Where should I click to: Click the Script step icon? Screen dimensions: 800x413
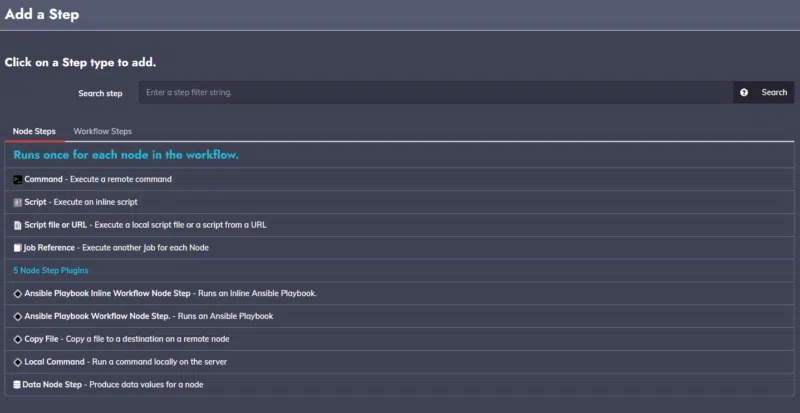coord(17,202)
